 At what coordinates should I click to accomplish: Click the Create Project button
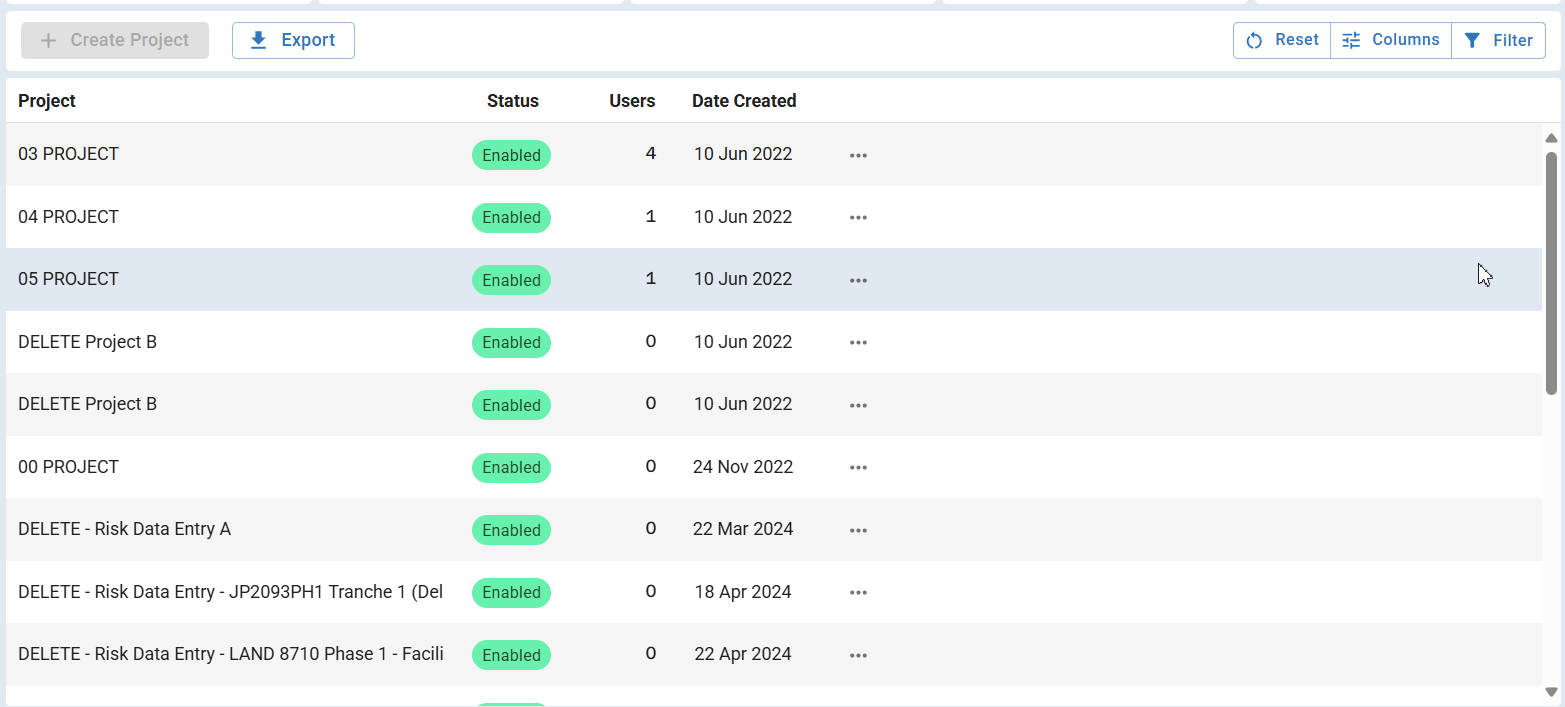(115, 40)
